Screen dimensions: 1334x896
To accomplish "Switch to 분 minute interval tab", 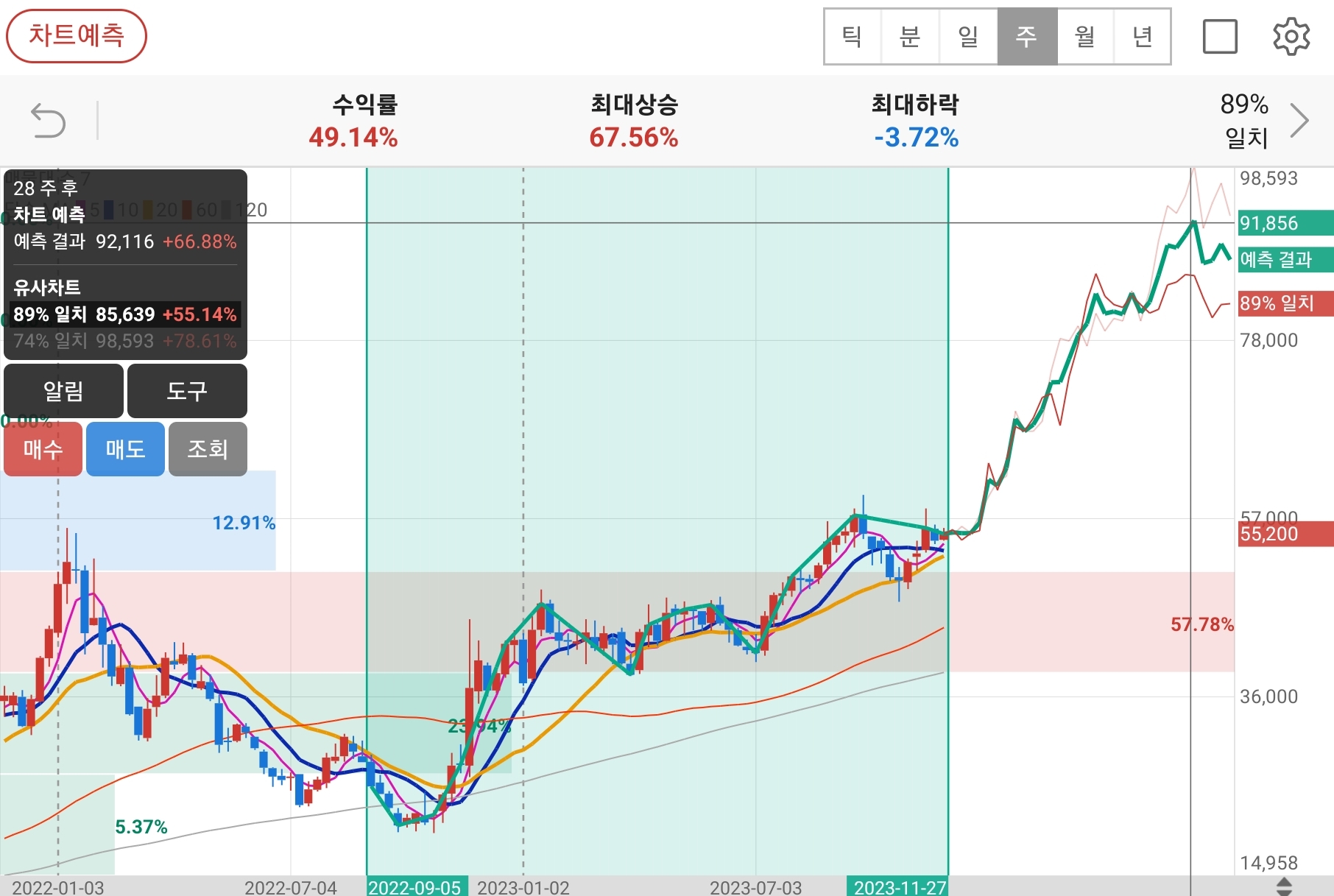I will tap(910, 37).
